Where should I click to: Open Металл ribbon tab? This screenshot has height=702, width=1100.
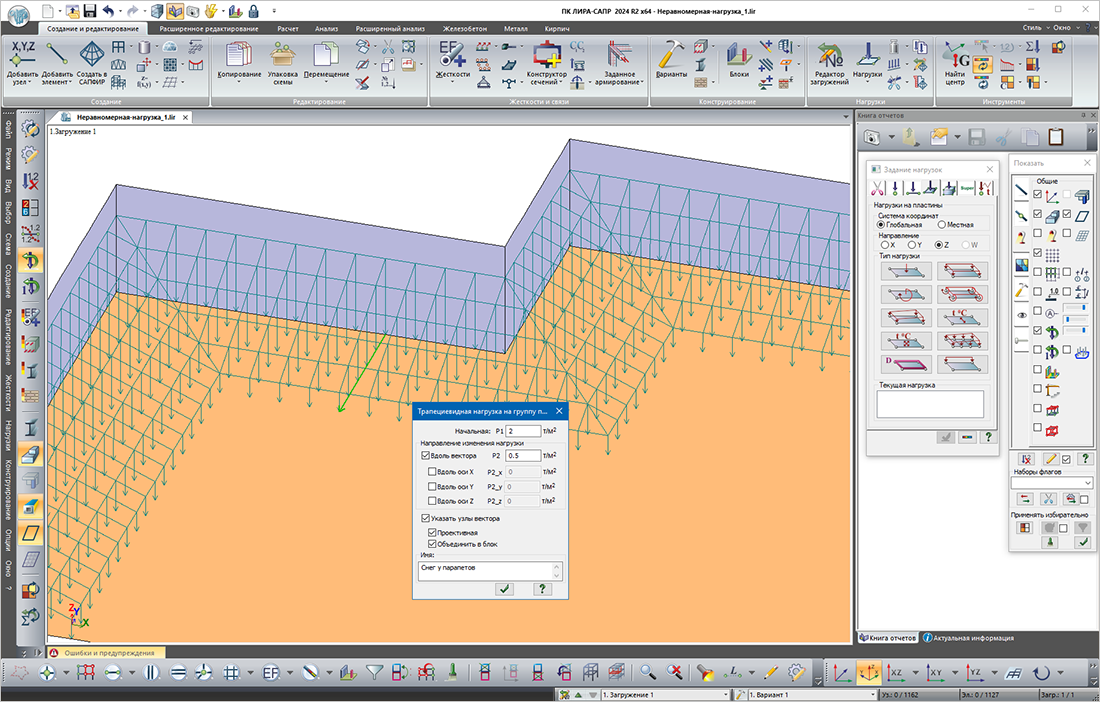point(516,29)
